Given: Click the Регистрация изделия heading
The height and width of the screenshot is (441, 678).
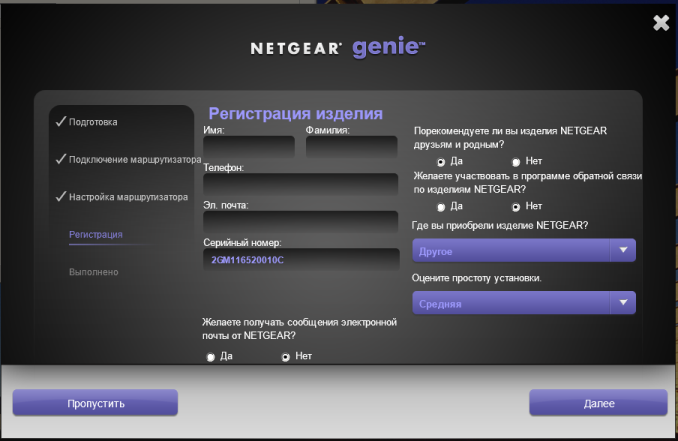Looking at the screenshot, I should coord(296,114).
